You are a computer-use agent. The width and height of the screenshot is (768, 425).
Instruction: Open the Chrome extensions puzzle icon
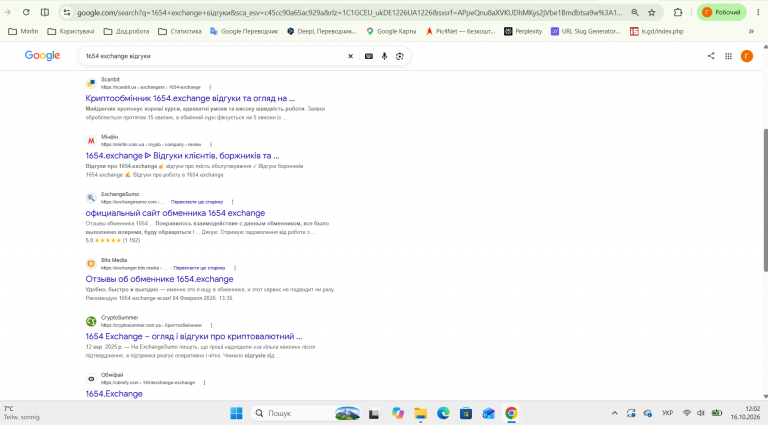pos(678,13)
